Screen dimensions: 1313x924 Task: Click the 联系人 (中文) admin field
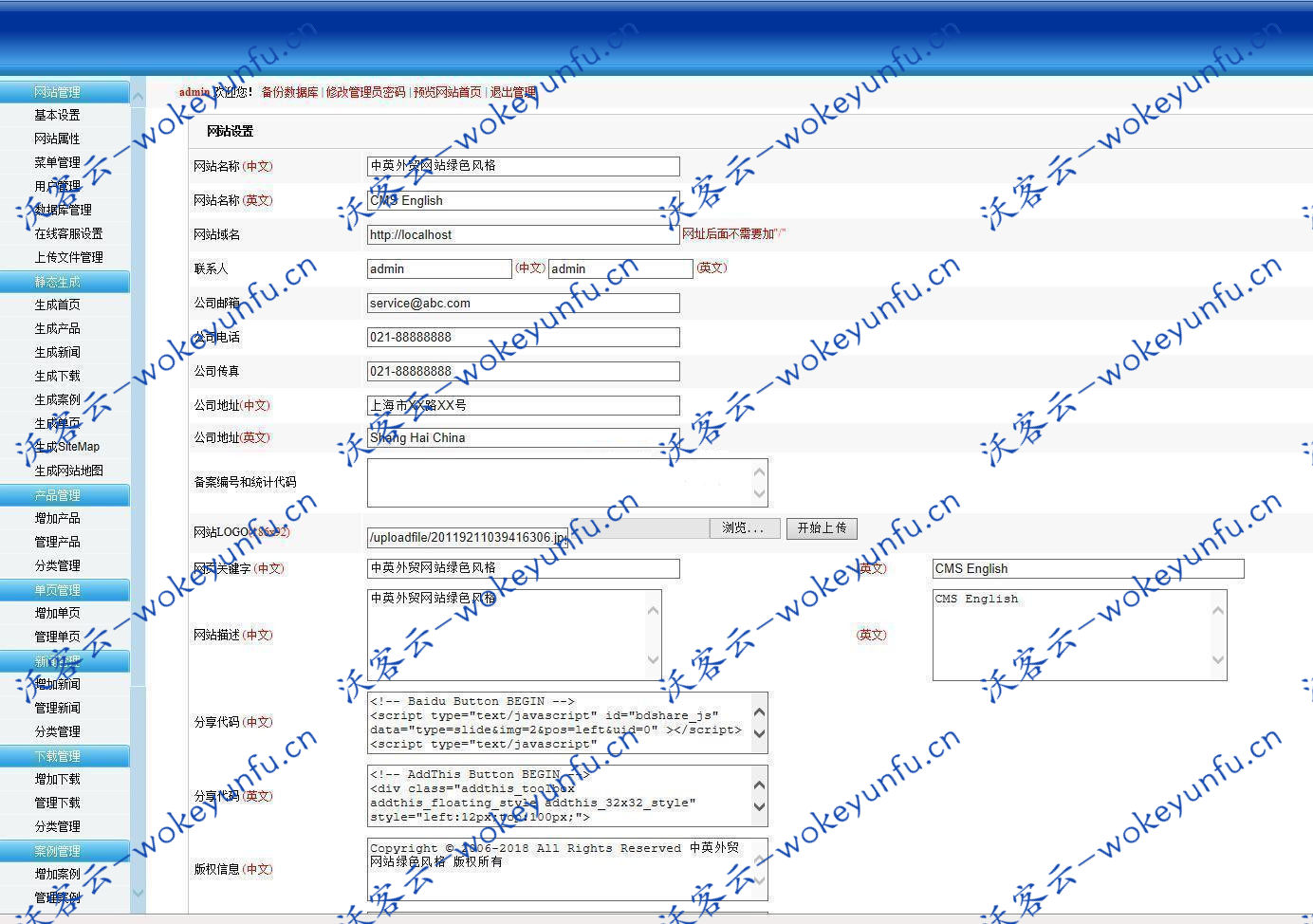(439, 268)
